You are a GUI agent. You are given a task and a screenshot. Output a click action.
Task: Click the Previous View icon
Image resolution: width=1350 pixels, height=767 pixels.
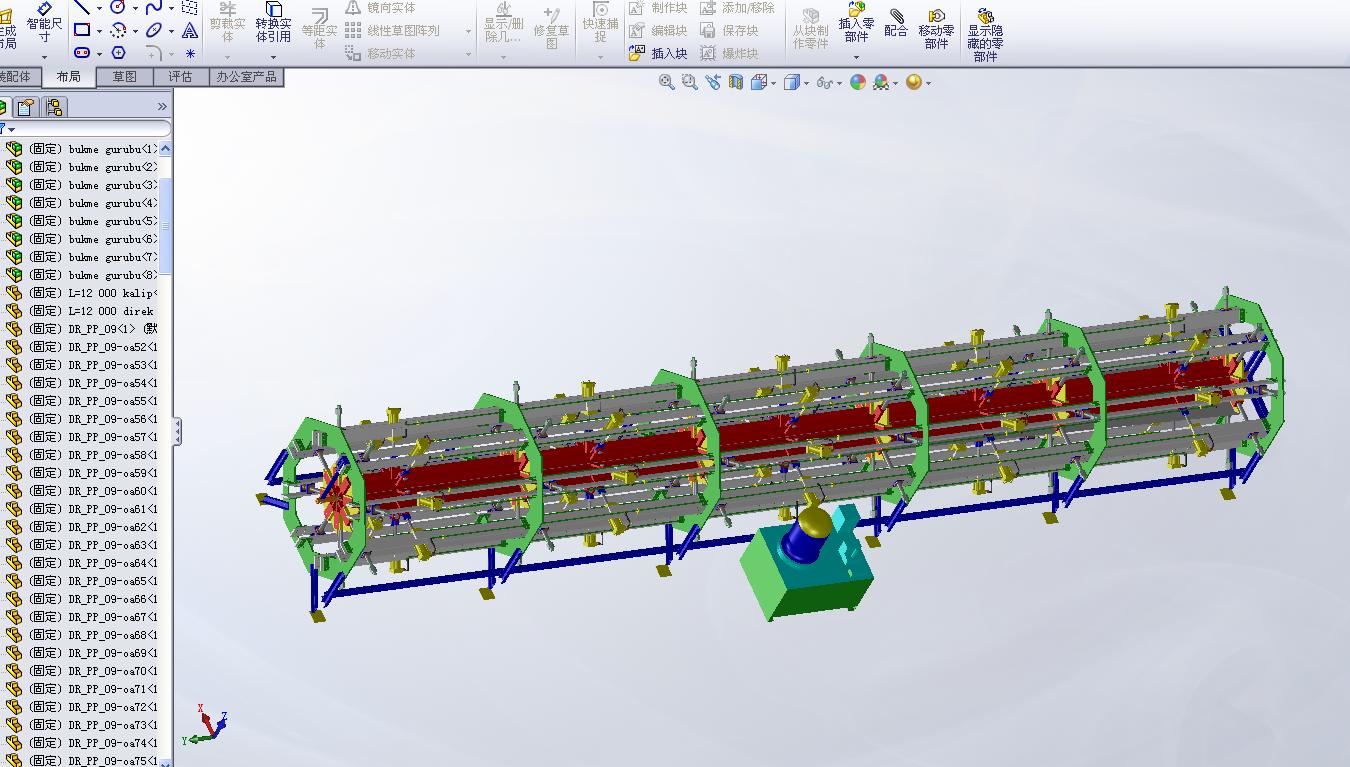click(713, 83)
